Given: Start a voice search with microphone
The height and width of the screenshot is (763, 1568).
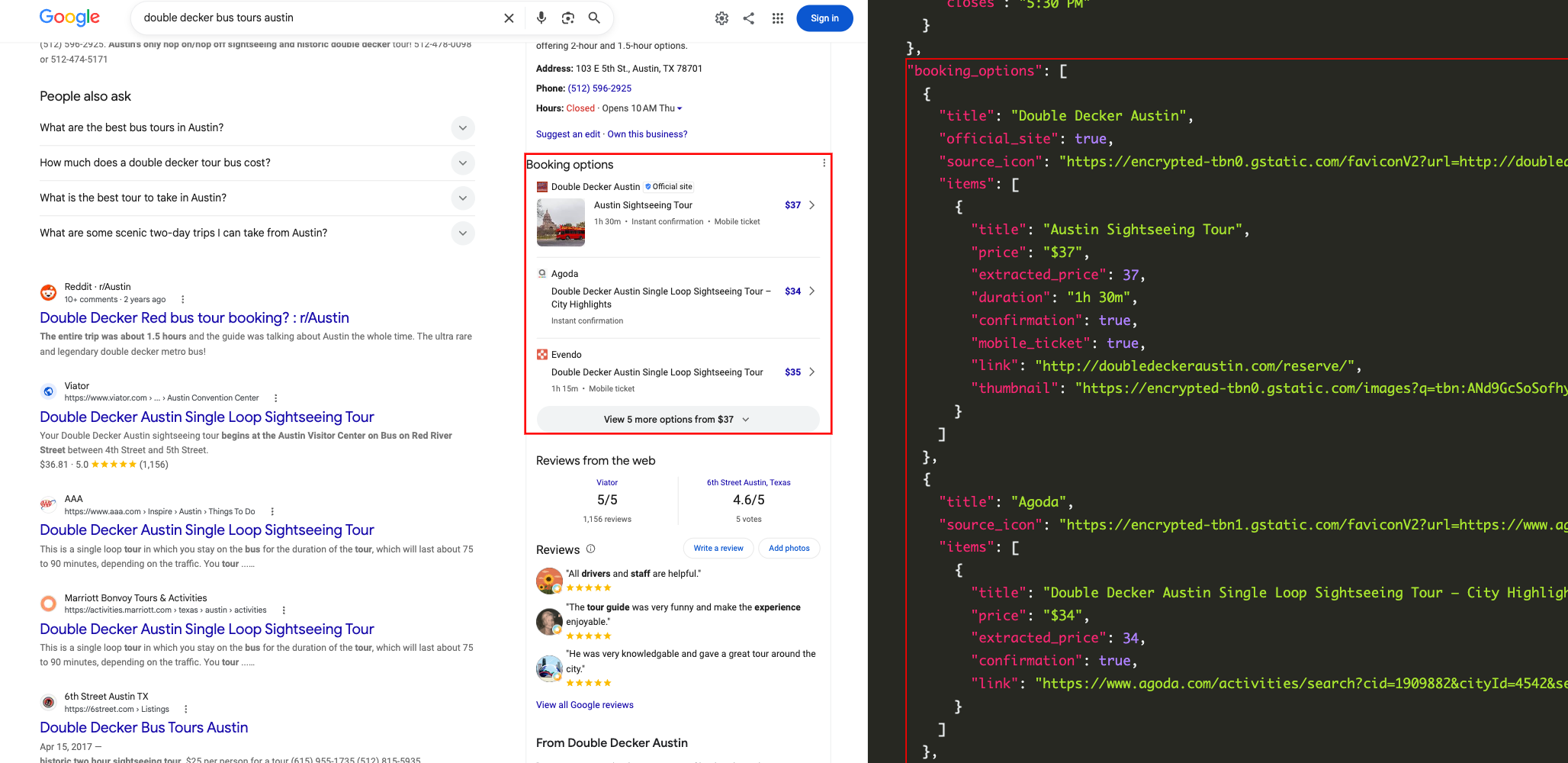Looking at the screenshot, I should click(541, 18).
